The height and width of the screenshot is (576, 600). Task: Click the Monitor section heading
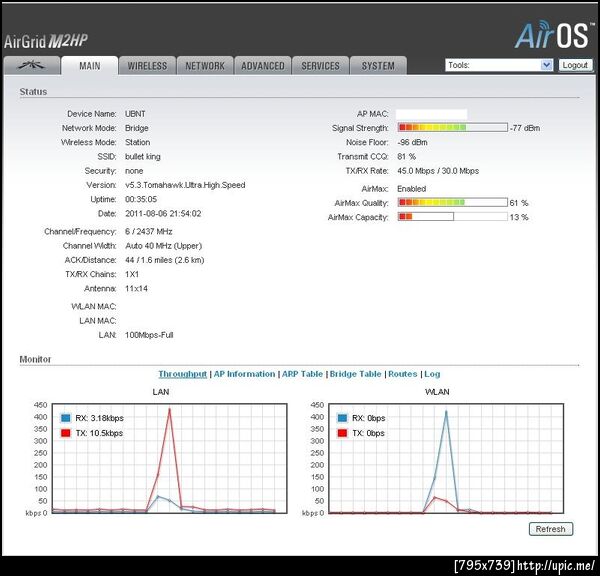[x=35, y=359]
